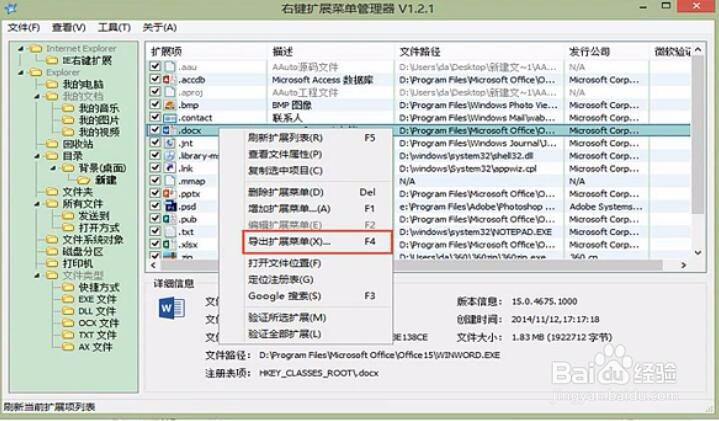Toggle the .bmp extension checkbox
Screen dimensions: 719x421
[x=155, y=105]
